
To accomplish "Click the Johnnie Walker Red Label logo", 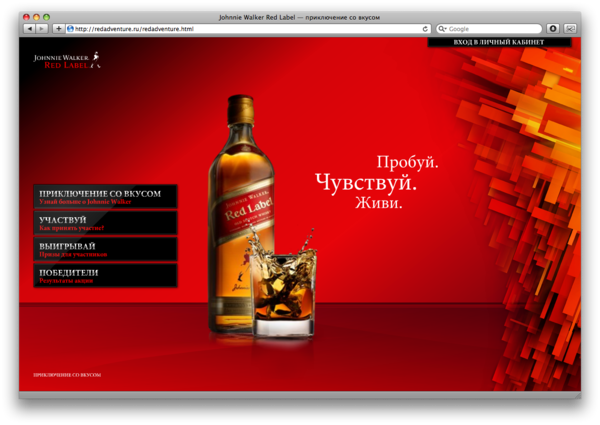I will tap(67, 61).
